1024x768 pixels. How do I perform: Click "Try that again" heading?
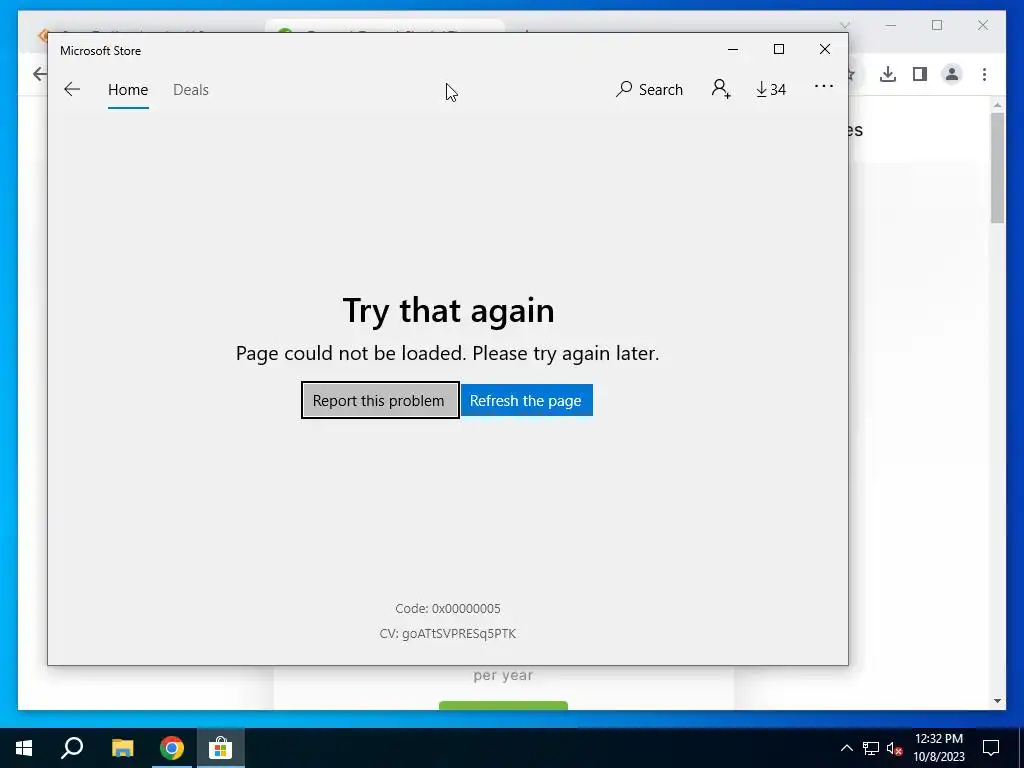point(448,310)
